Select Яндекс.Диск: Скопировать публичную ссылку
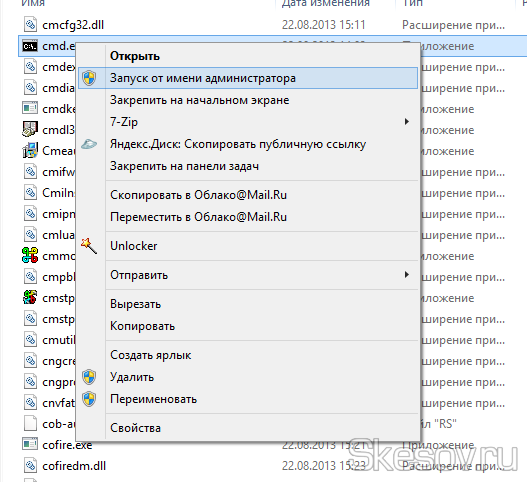The height and width of the screenshot is (482, 527). point(248,144)
